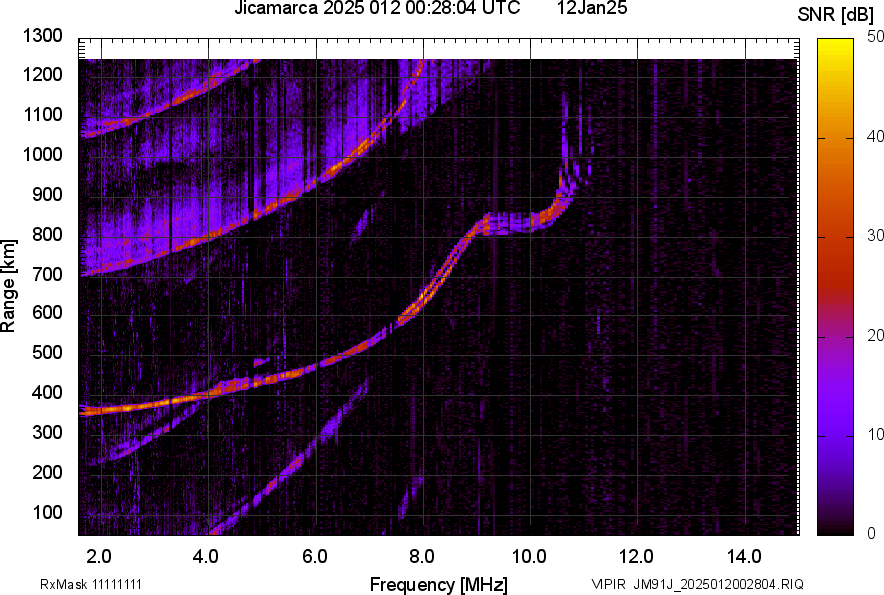Click the filename 'JM91J_2025012002804.RIQ'
The height and width of the screenshot is (595, 884).
(718, 584)
